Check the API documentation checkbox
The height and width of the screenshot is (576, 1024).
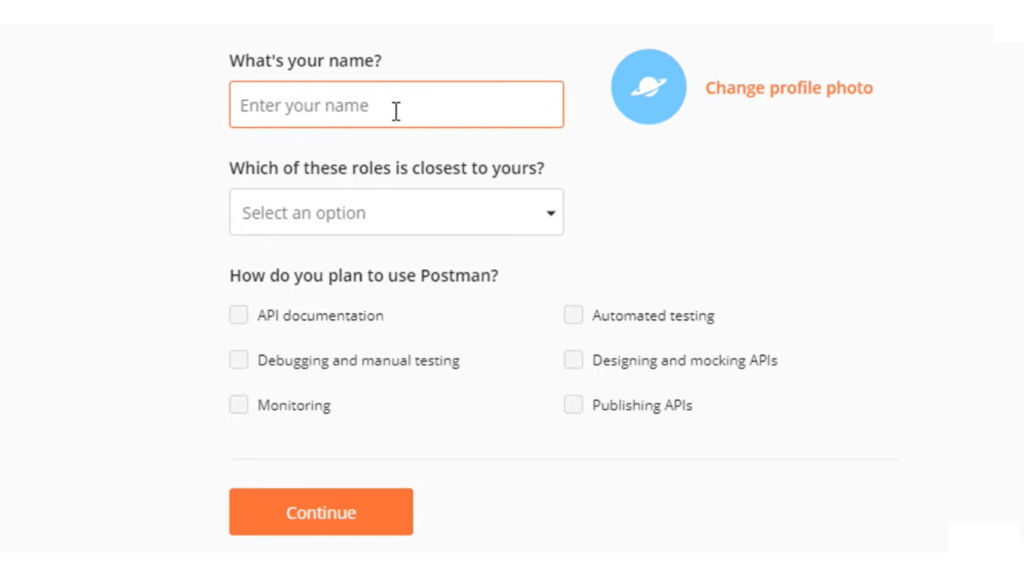[x=239, y=315]
